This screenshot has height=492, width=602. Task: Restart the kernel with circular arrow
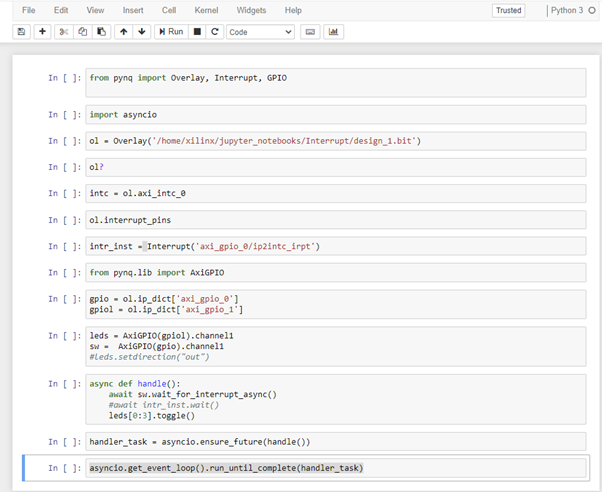coord(215,32)
